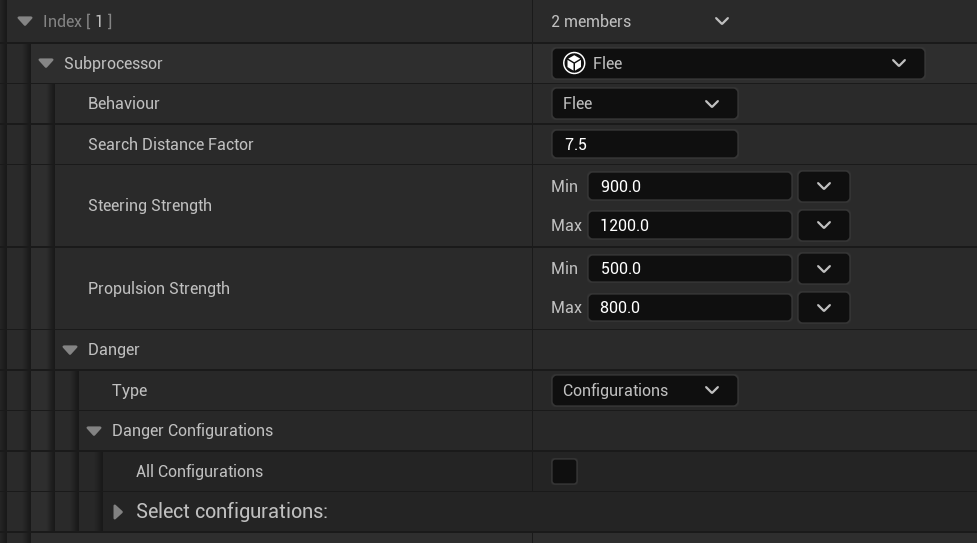Image resolution: width=977 pixels, height=543 pixels.
Task: Open Propulsion Strength Min options arrow
Action: click(x=823, y=268)
